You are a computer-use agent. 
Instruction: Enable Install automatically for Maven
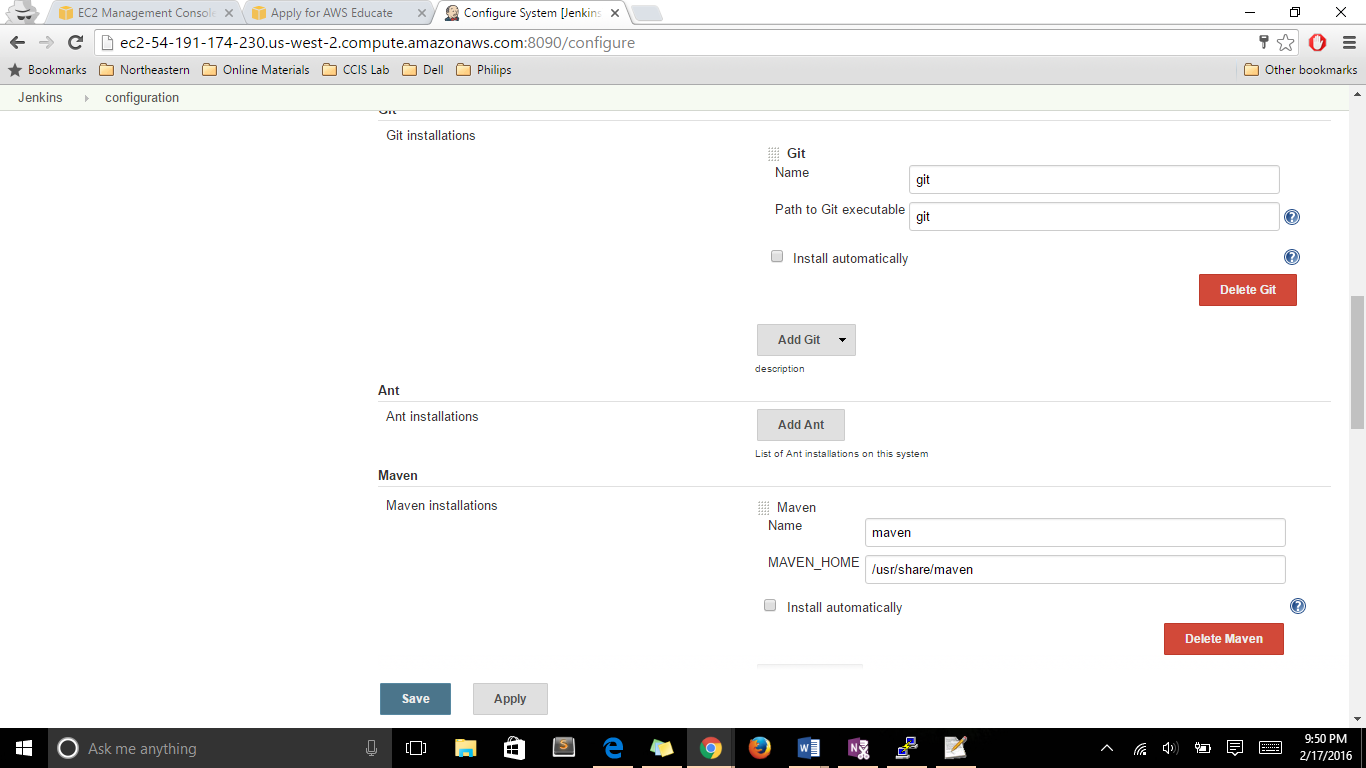pyautogui.click(x=770, y=606)
